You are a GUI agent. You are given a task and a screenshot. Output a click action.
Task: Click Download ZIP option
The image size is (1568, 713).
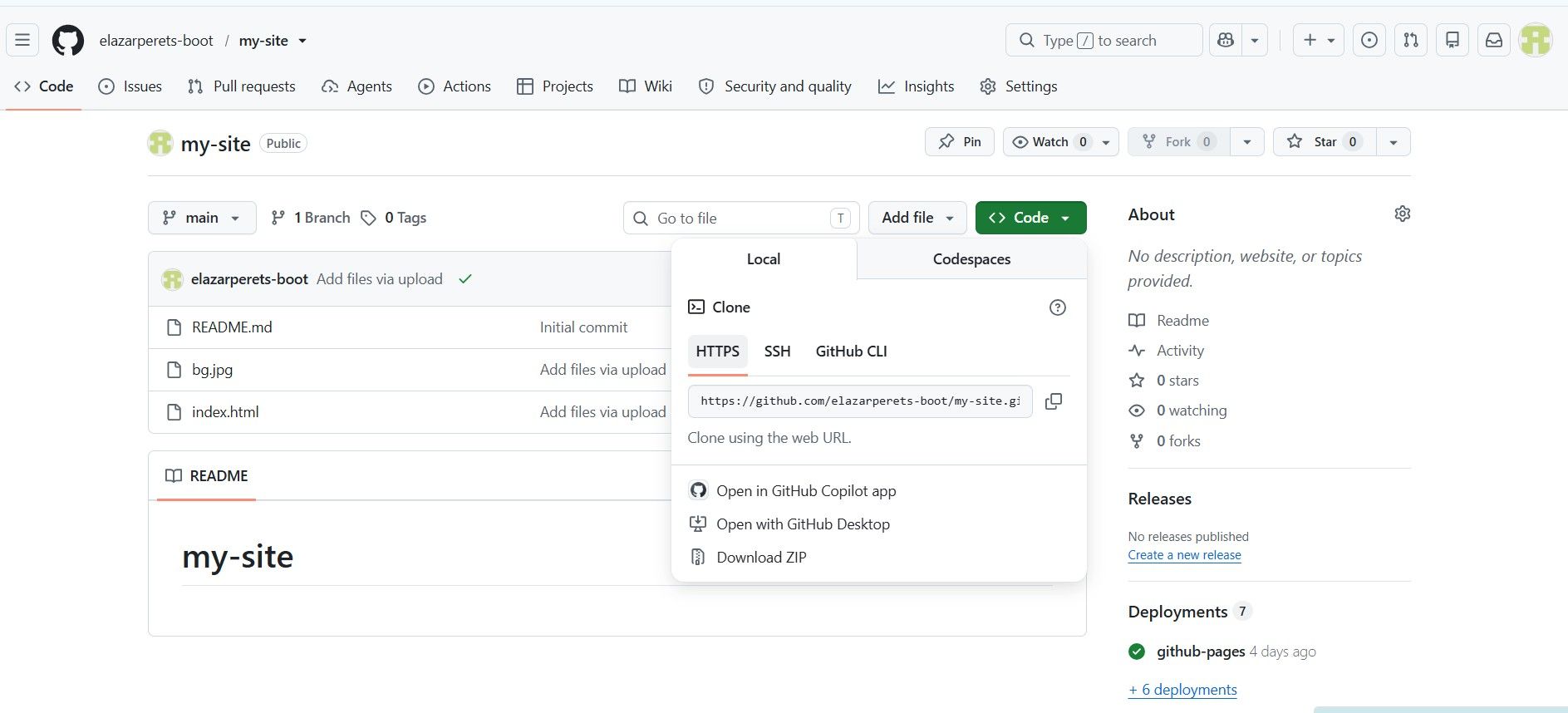[761, 558]
